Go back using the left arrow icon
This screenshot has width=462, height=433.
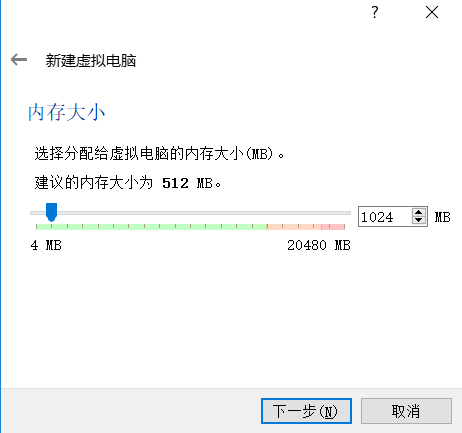19,60
